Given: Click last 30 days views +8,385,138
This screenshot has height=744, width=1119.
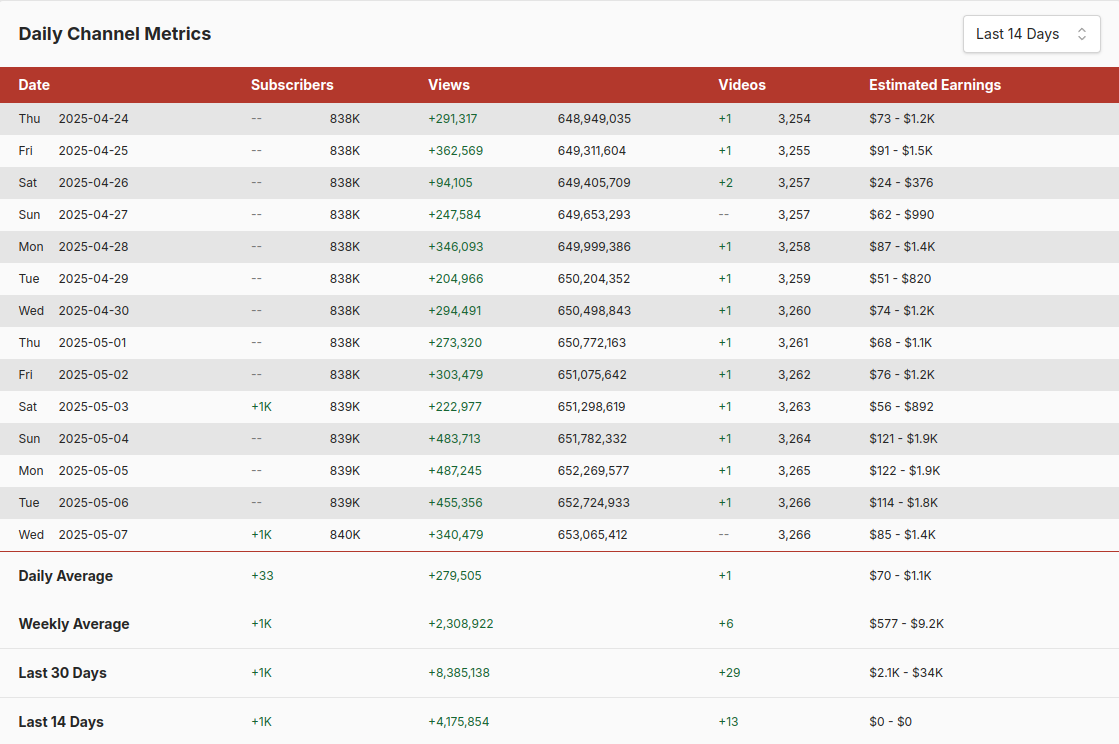Looking at the screenshot, I should (x=459, y=673).
